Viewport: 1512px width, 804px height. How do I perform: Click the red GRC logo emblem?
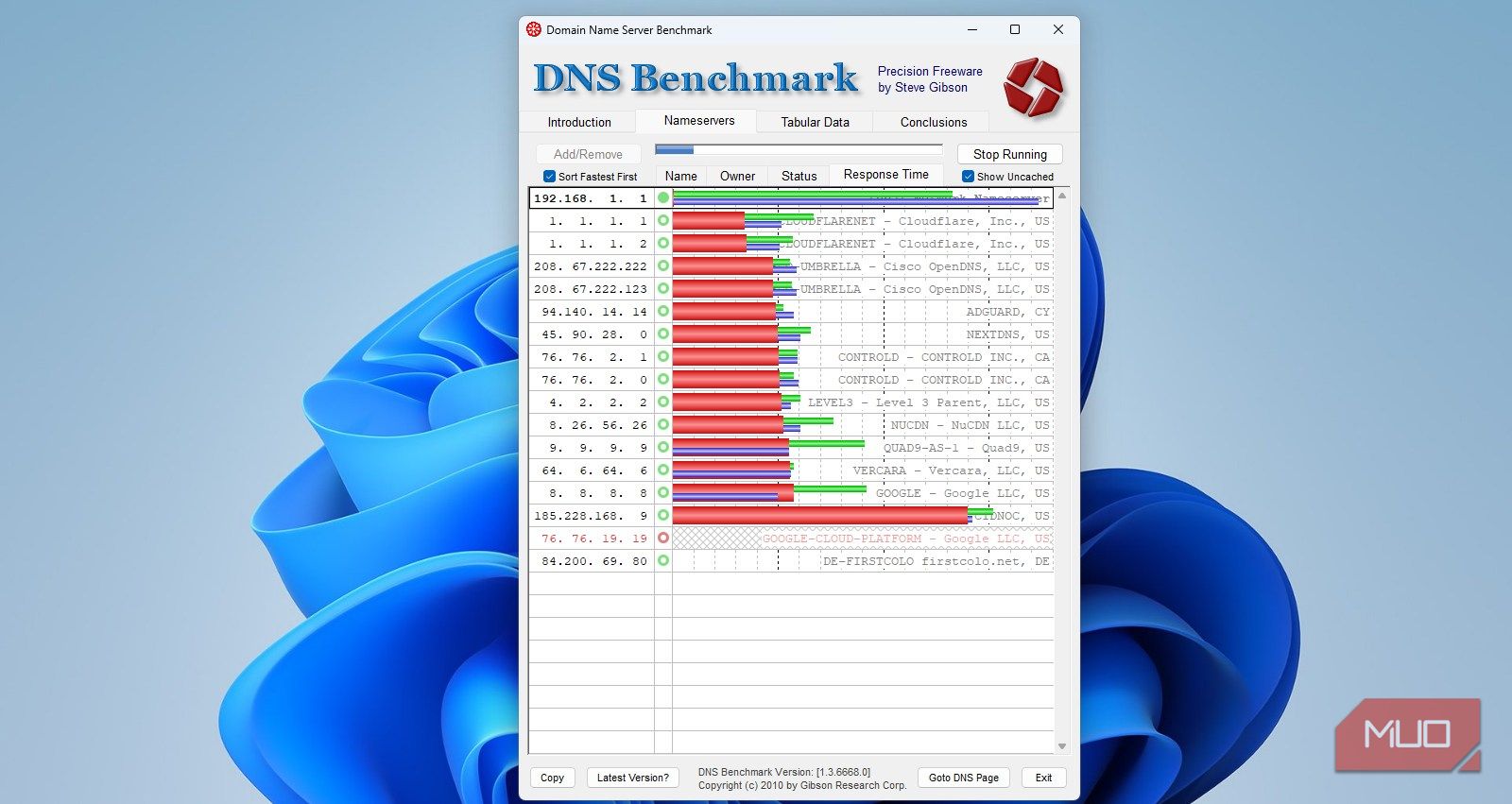[1033, 87]
